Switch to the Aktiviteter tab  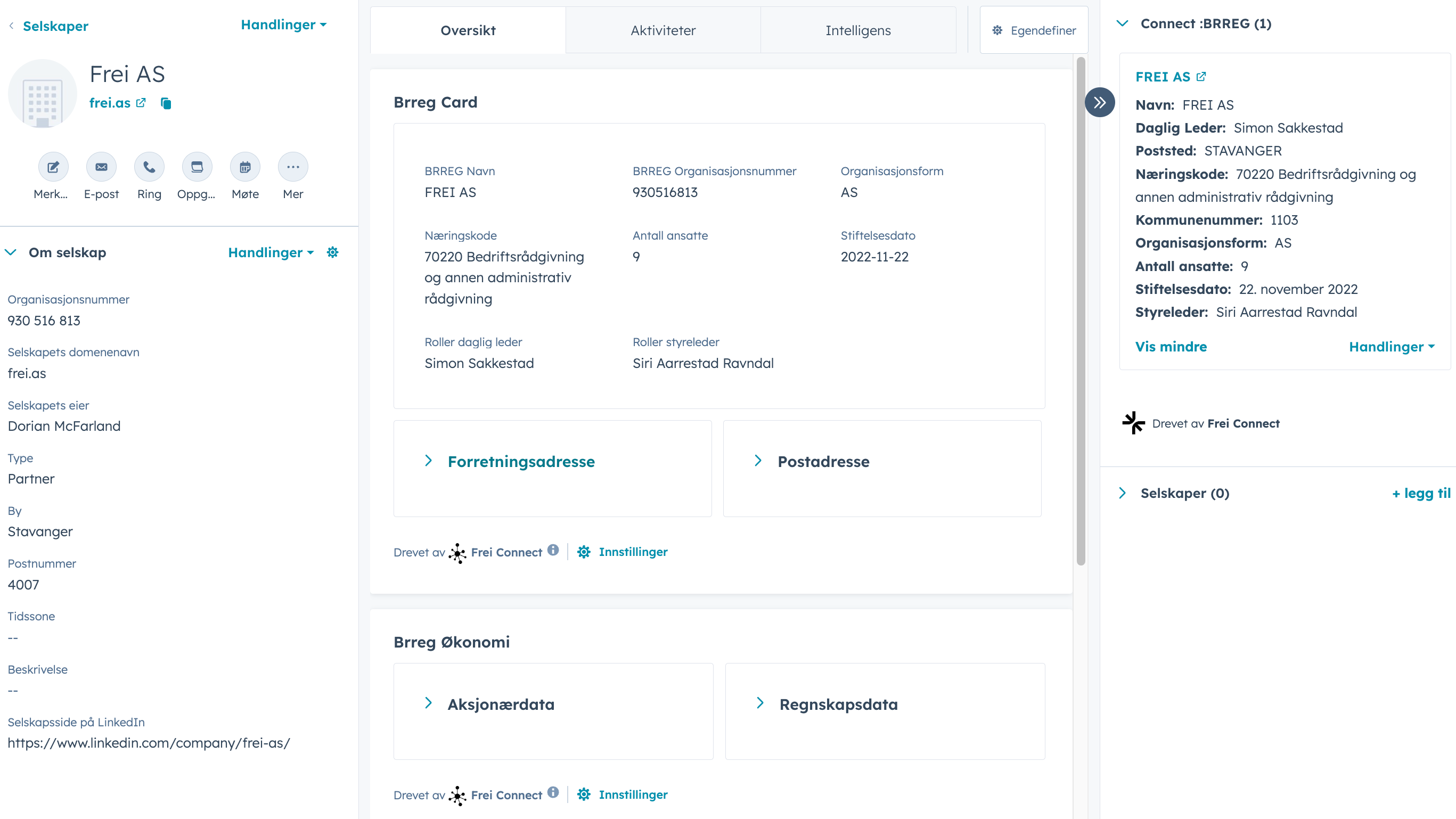(x=662, y=30)
